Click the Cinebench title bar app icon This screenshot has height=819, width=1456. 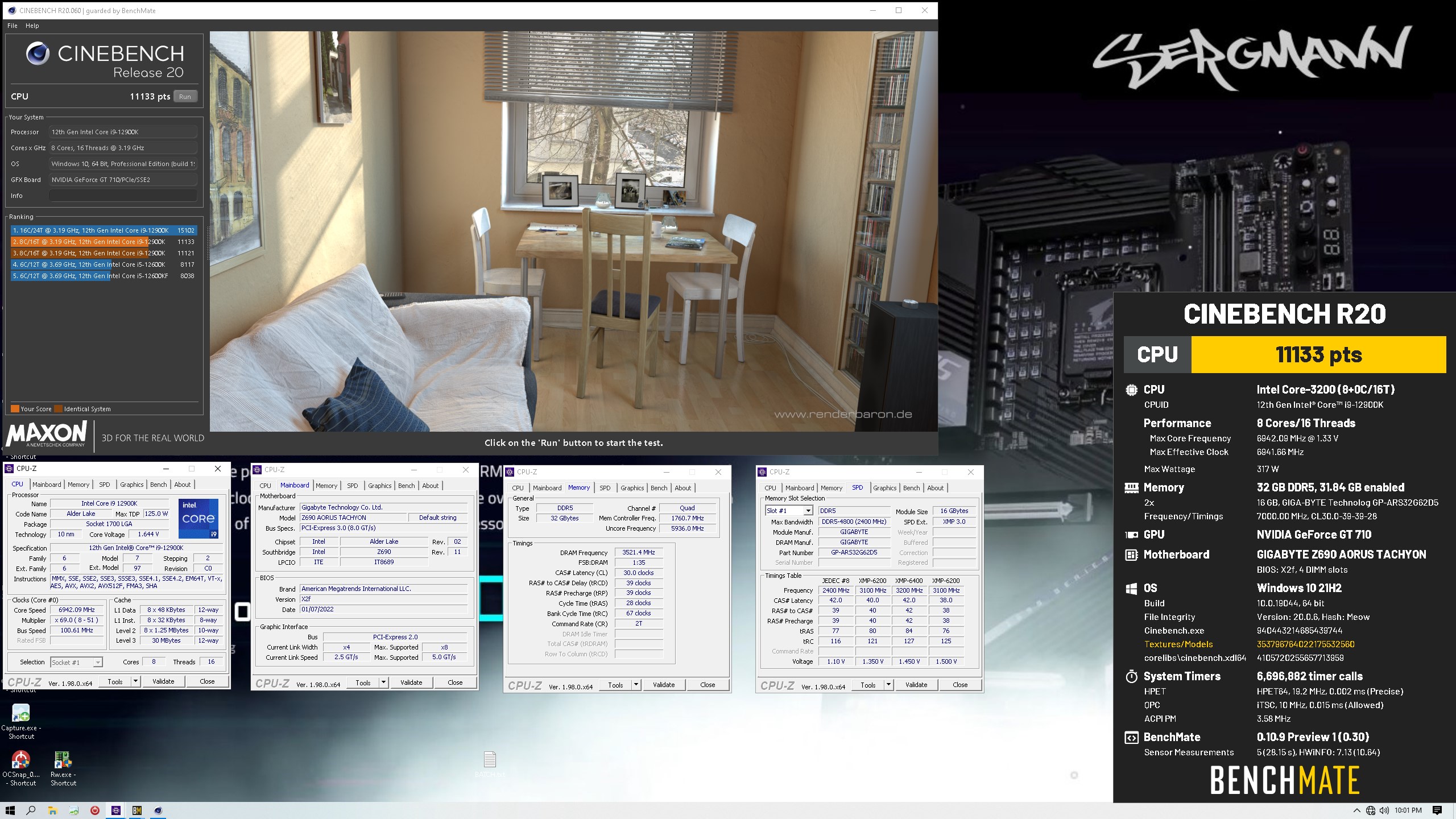pos(11,10)
